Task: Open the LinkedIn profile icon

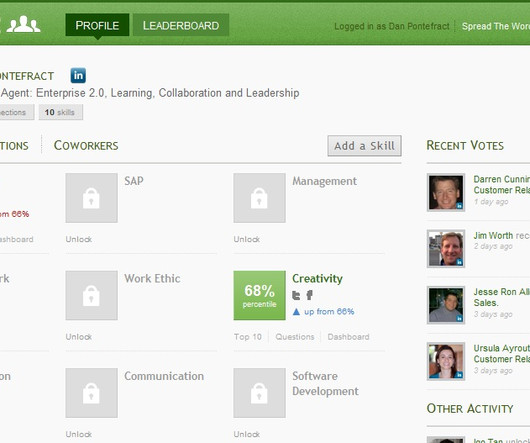Action: pyautogui.click(x=78, y=75)
